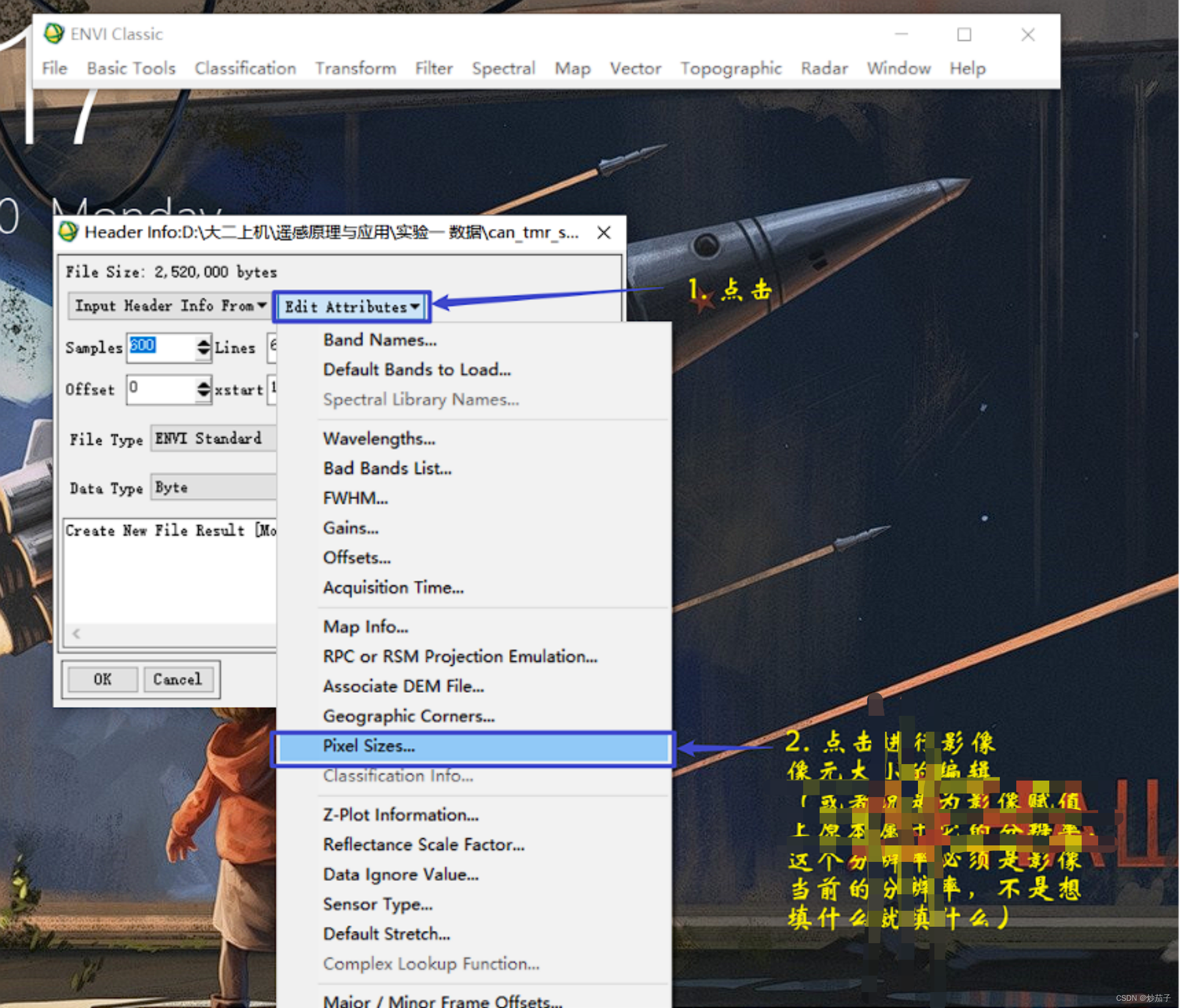Open the Edit Attributes dropdown
Screen dimensions: 1180x1008
click(x=352, y=307)
